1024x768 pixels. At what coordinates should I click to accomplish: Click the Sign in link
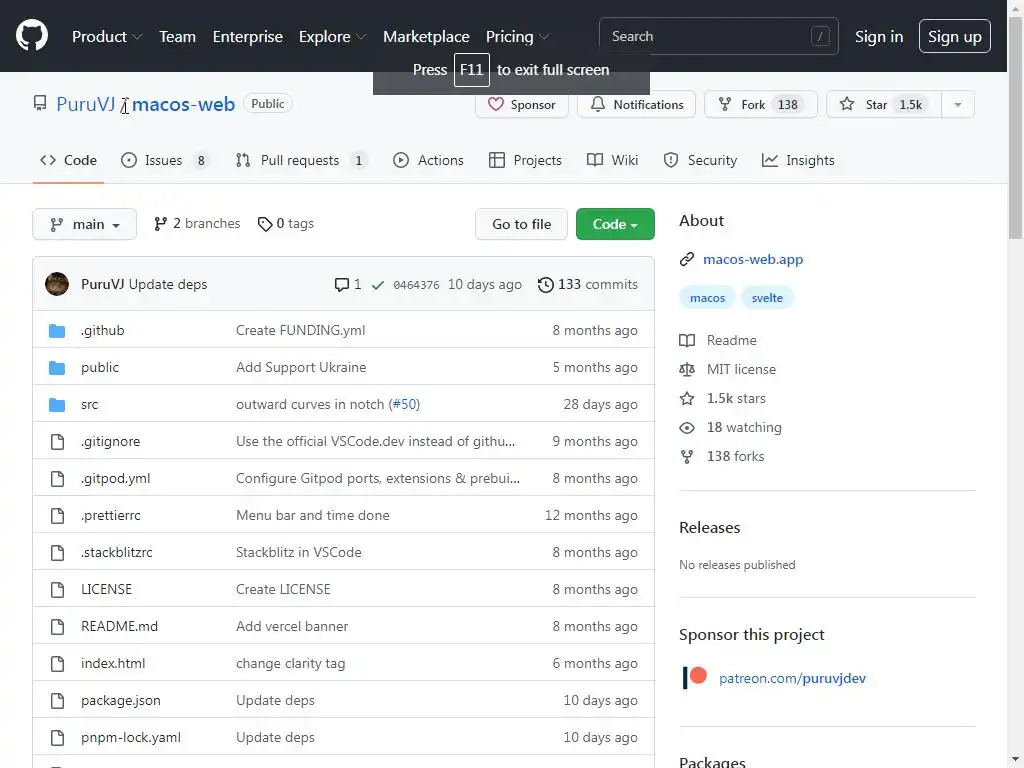pyautogui.click(x=878, y=37)
